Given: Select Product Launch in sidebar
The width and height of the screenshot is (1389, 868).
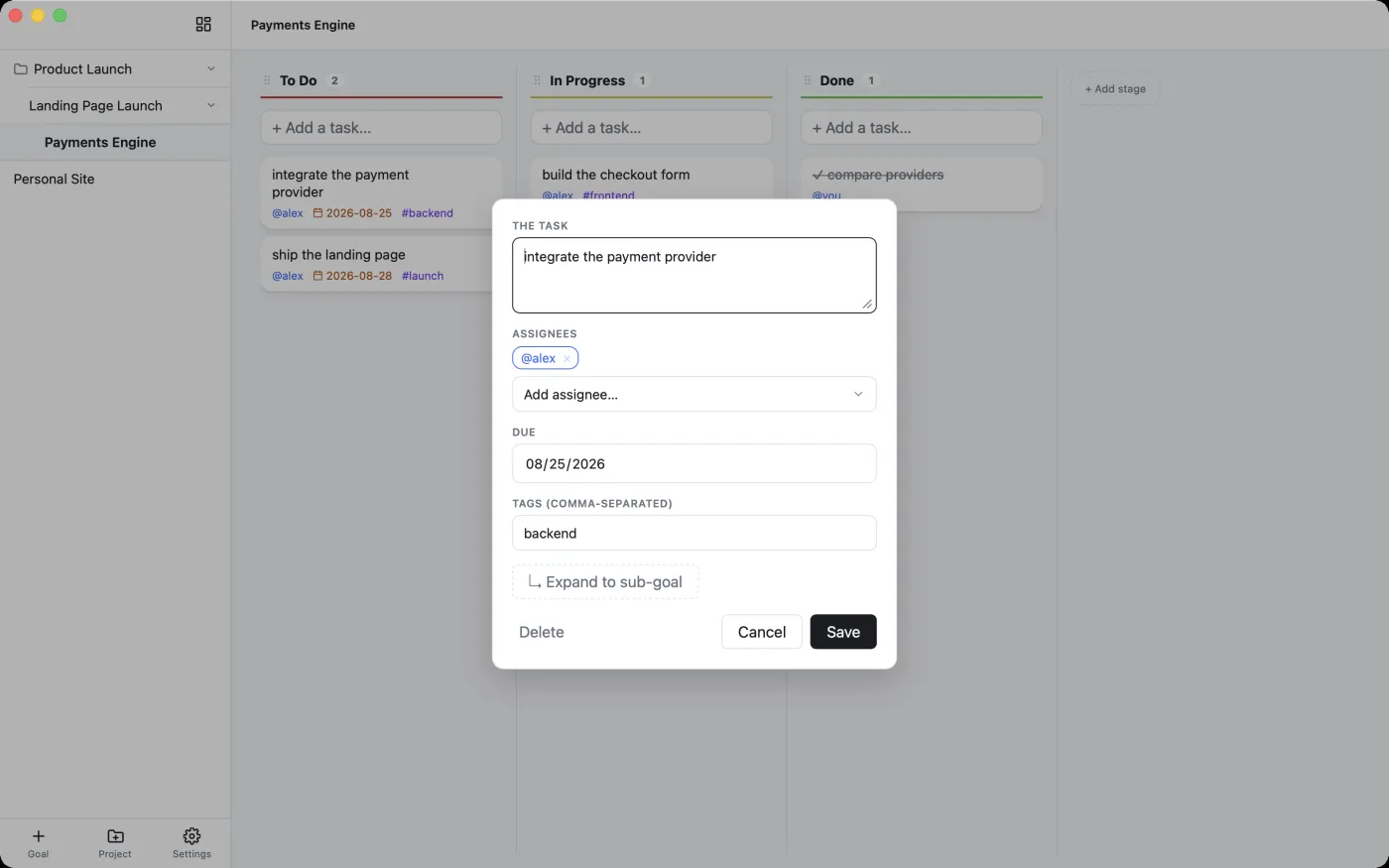Looking at the screenshot, I should point(115,68).
